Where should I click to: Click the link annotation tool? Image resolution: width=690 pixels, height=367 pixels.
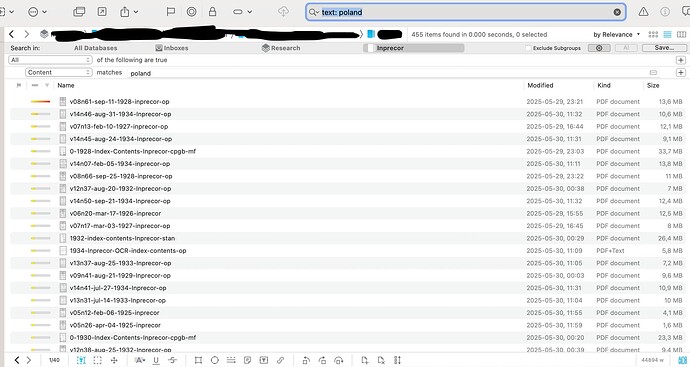pyautogui.click(x=280, y=360)
